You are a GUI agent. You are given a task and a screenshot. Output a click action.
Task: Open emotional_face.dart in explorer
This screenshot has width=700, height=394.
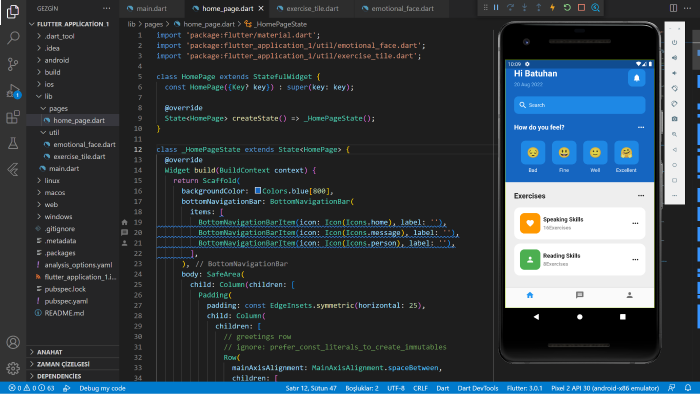84,145
